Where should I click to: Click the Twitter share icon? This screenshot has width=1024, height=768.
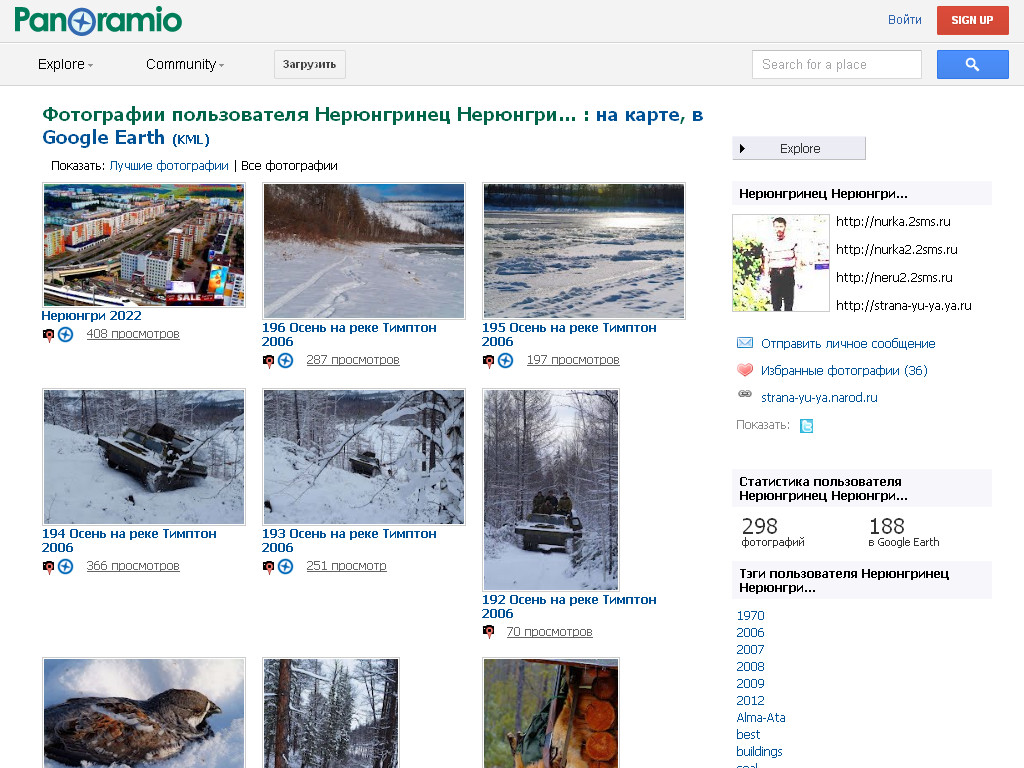(x=806, y=425)
